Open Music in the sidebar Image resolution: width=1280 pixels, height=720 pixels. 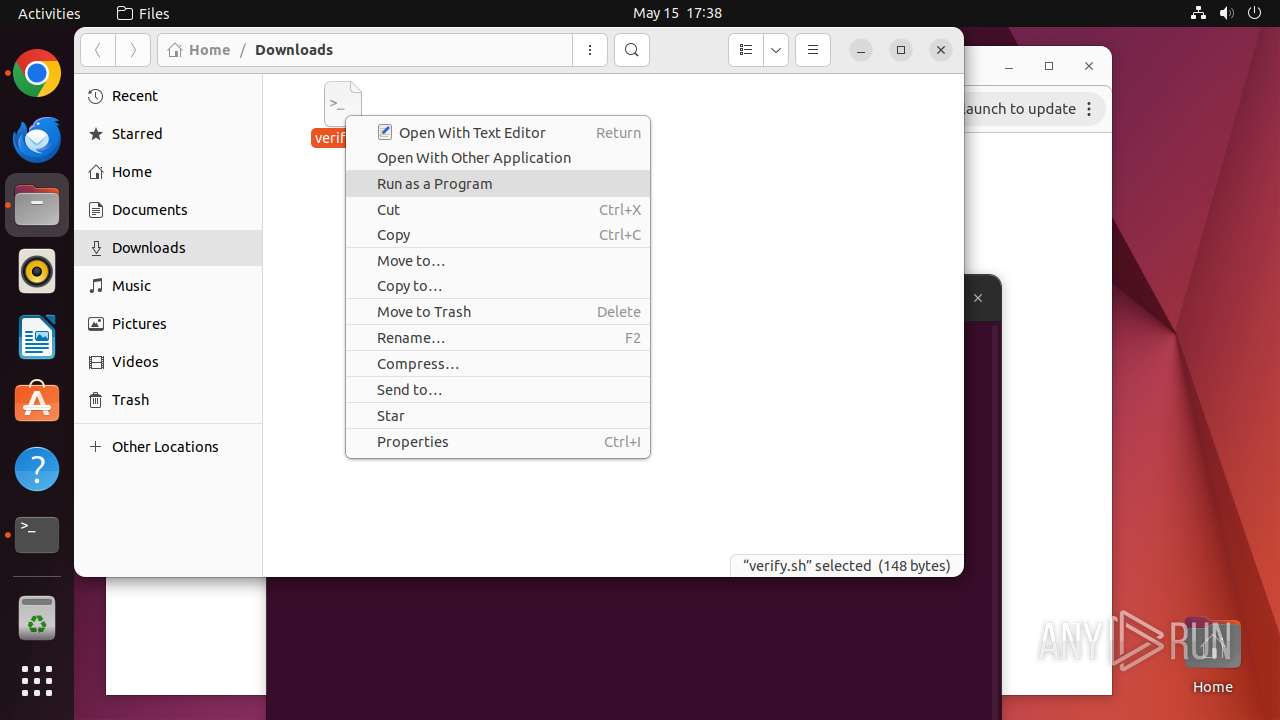coord(168,286)
